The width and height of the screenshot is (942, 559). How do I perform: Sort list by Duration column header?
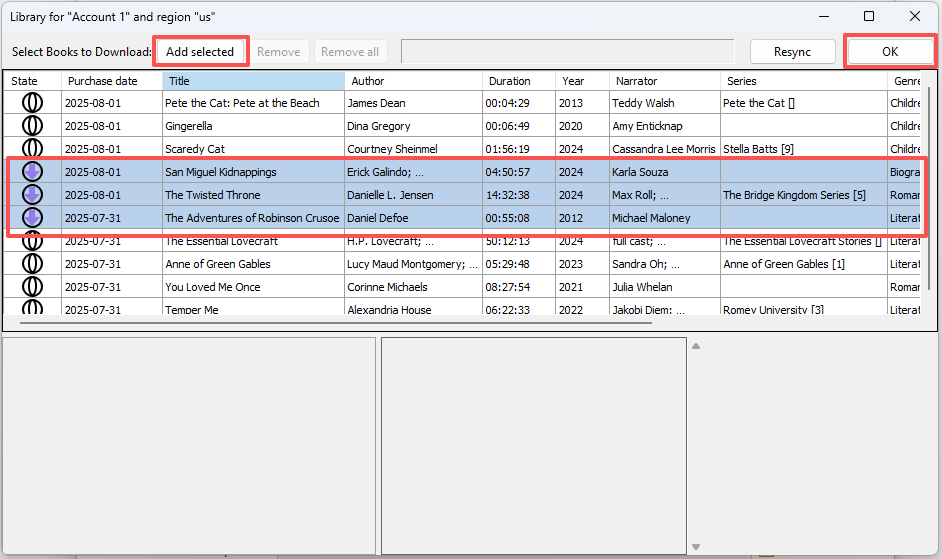[x=519, y=81]
